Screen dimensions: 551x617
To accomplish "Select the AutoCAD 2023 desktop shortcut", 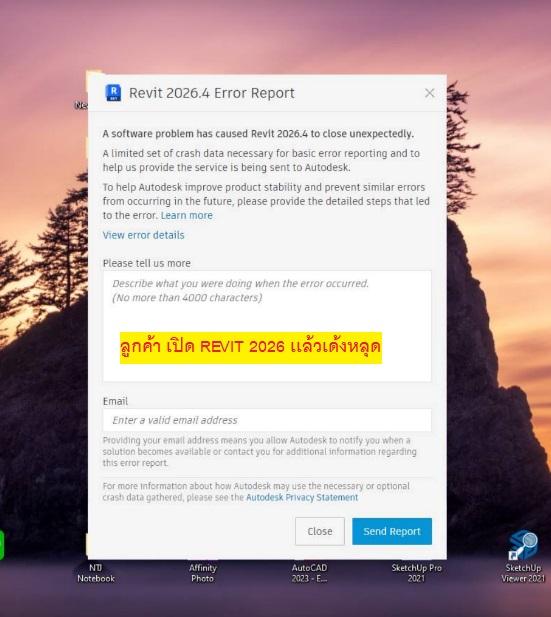I will [x=309, y=573].
